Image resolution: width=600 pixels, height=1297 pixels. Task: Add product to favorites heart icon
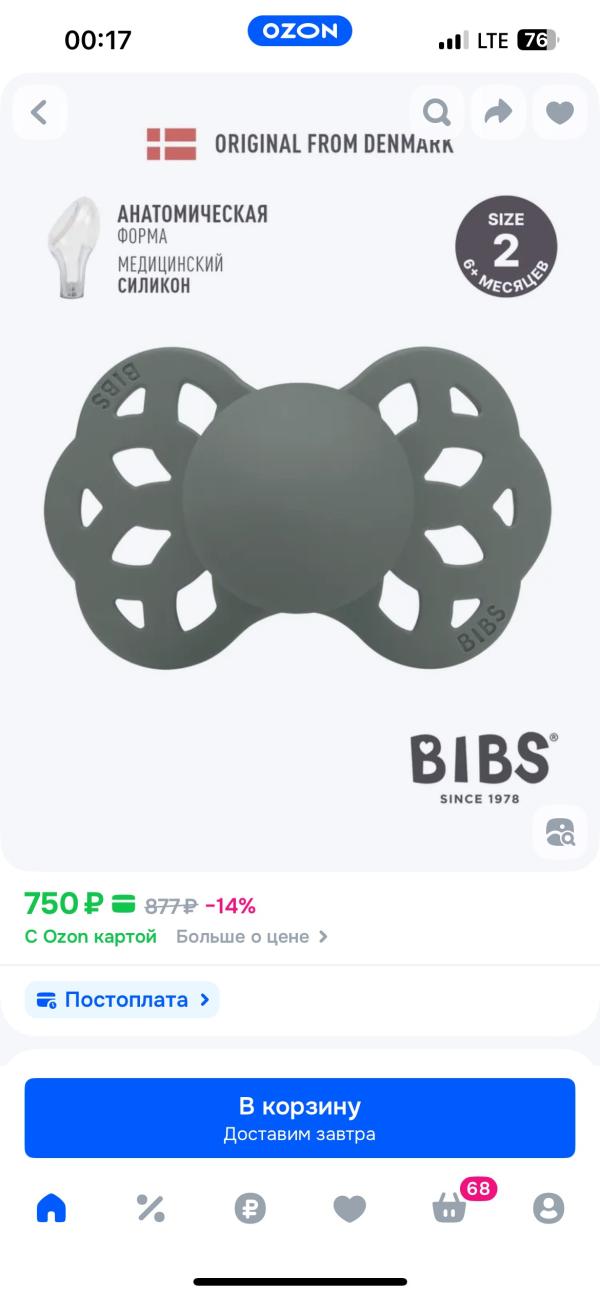pyautogui.click(x=559, y=112)
